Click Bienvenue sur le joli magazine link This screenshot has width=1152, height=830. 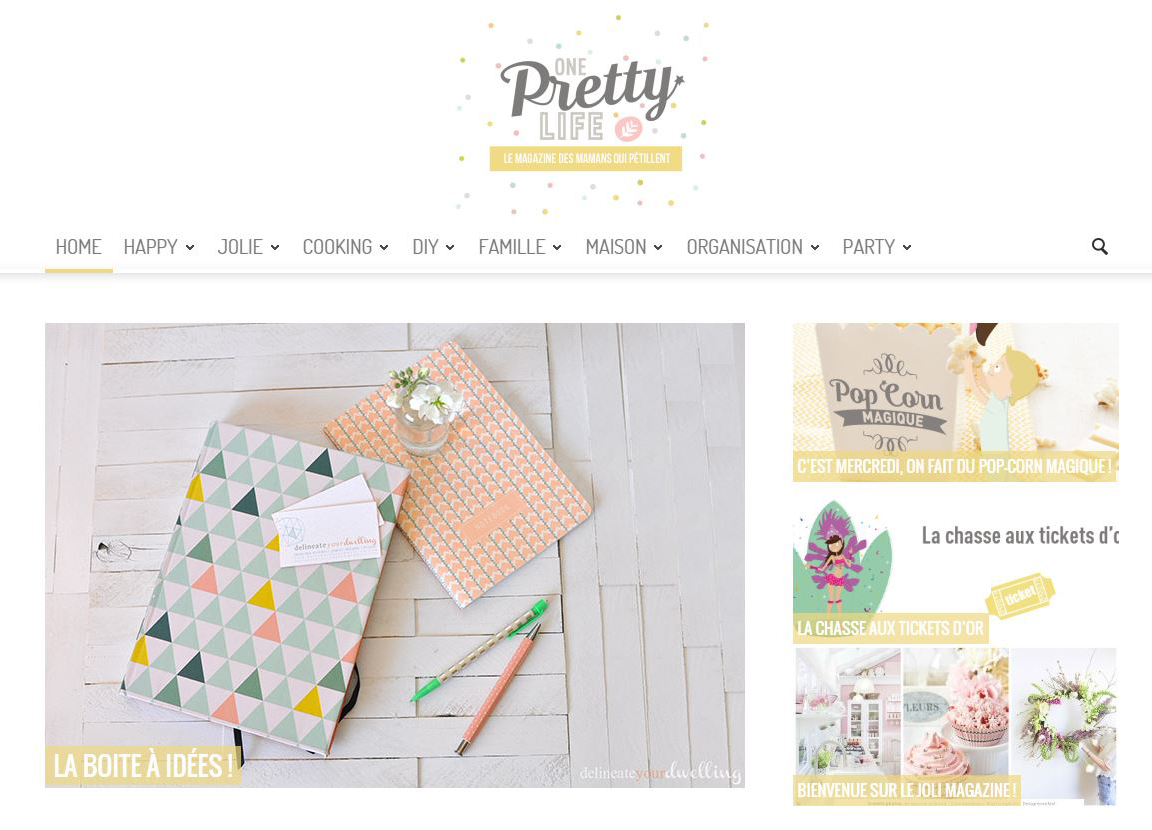point(907,790)
